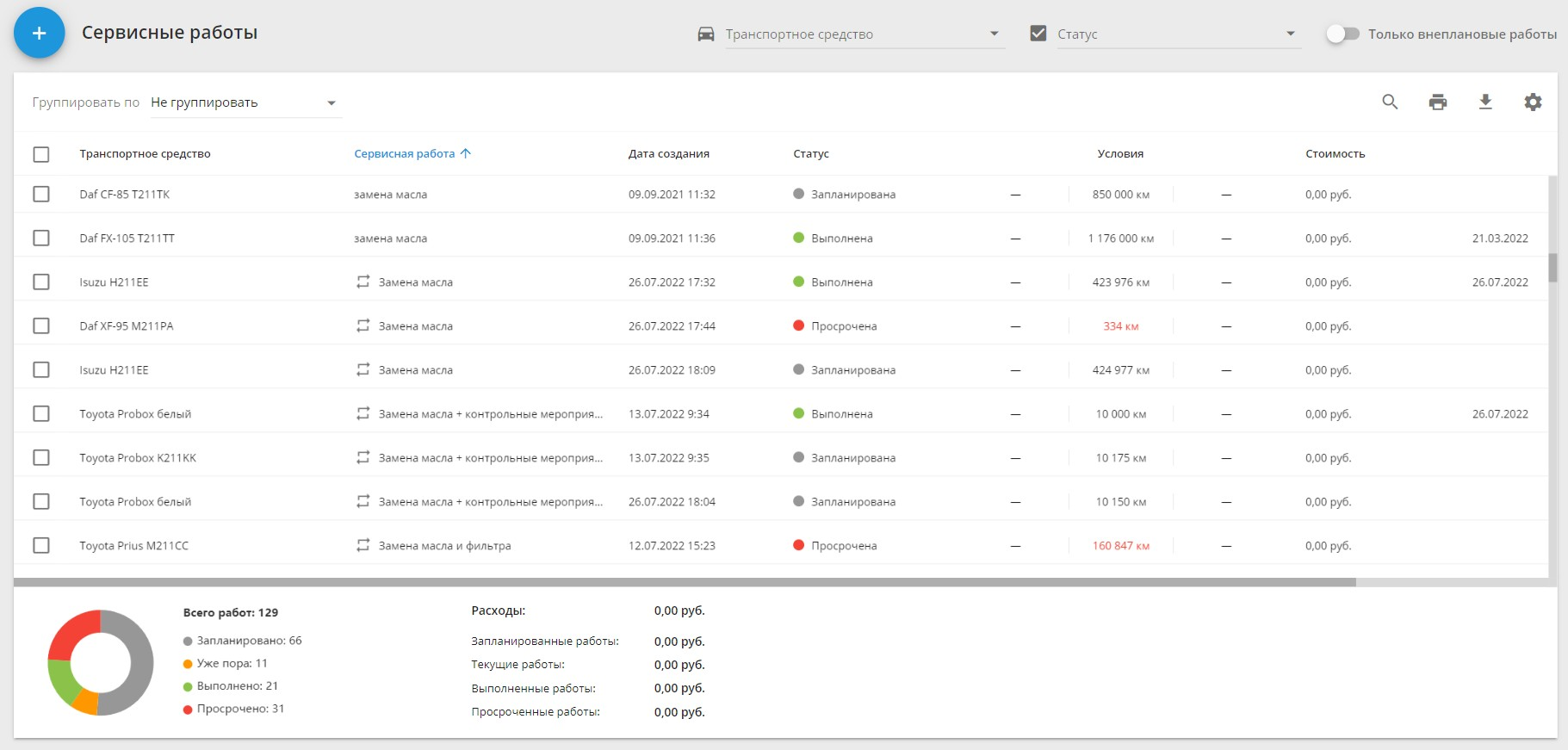Click the 424 977 км condition cell
Image resolution: width=1568 pixels, height=750 pixels.
pyautogui.click(x=1120, y=369)
